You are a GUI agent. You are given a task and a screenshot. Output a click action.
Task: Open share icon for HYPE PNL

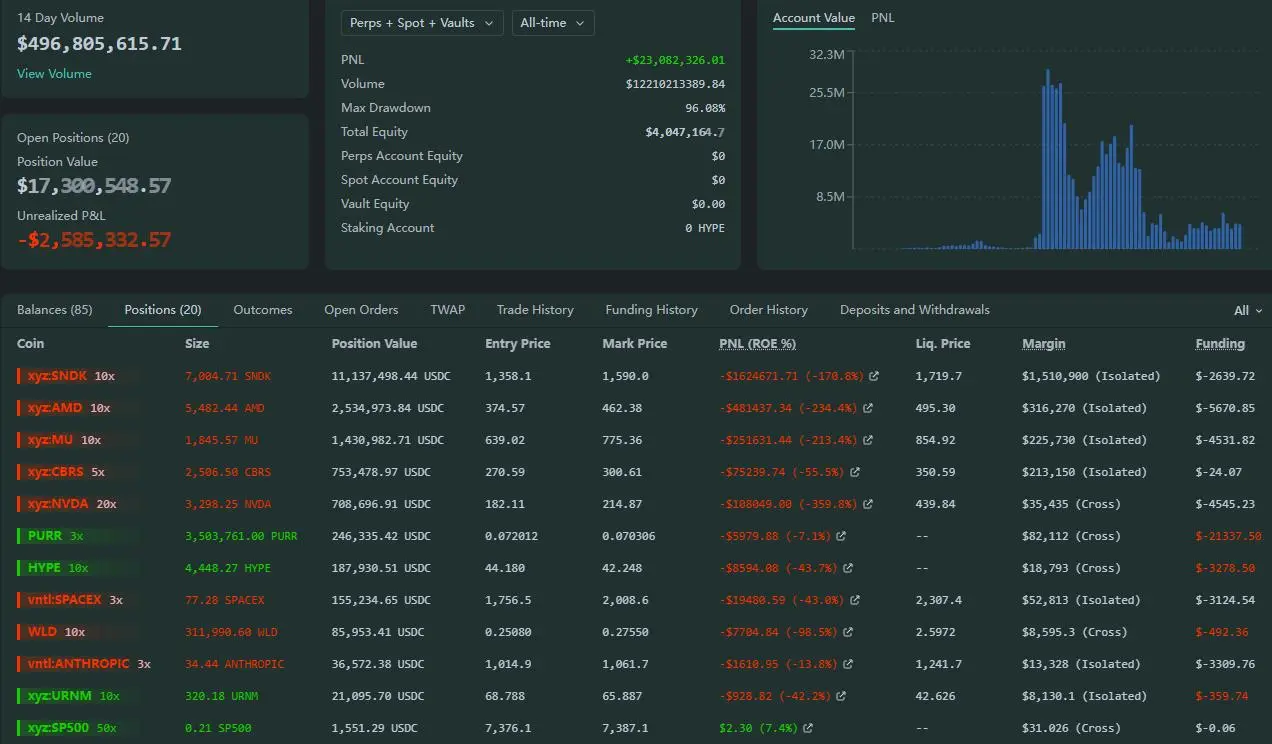click(848, 568)
